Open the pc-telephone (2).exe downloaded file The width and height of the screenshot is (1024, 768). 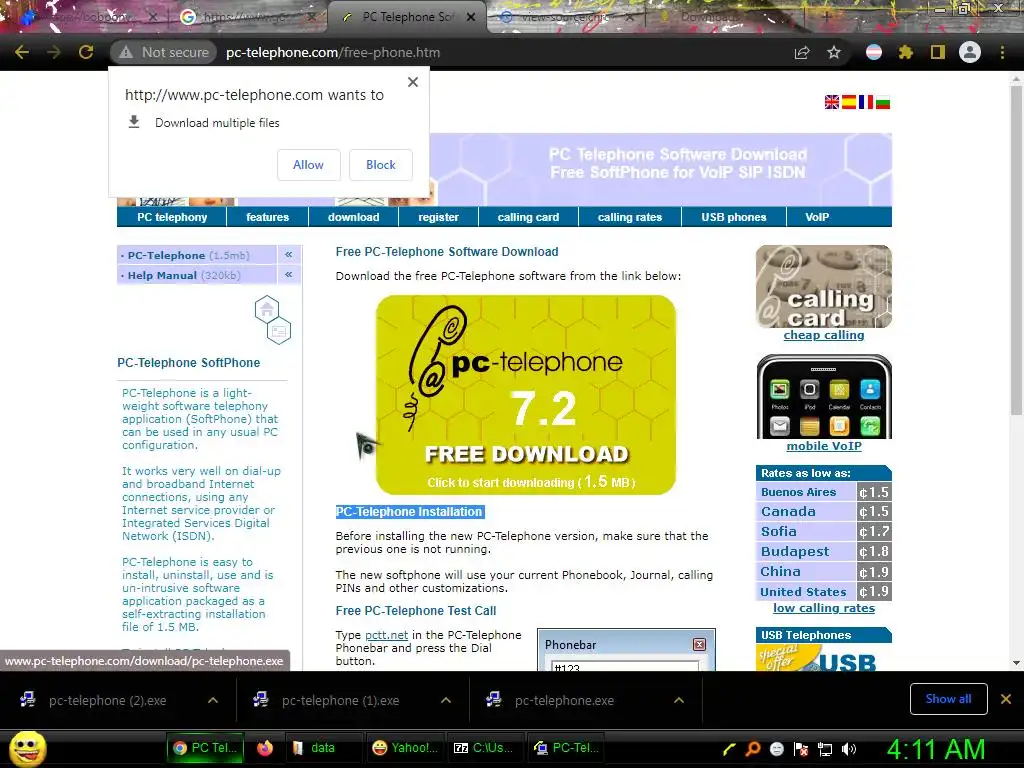point(106,700)
